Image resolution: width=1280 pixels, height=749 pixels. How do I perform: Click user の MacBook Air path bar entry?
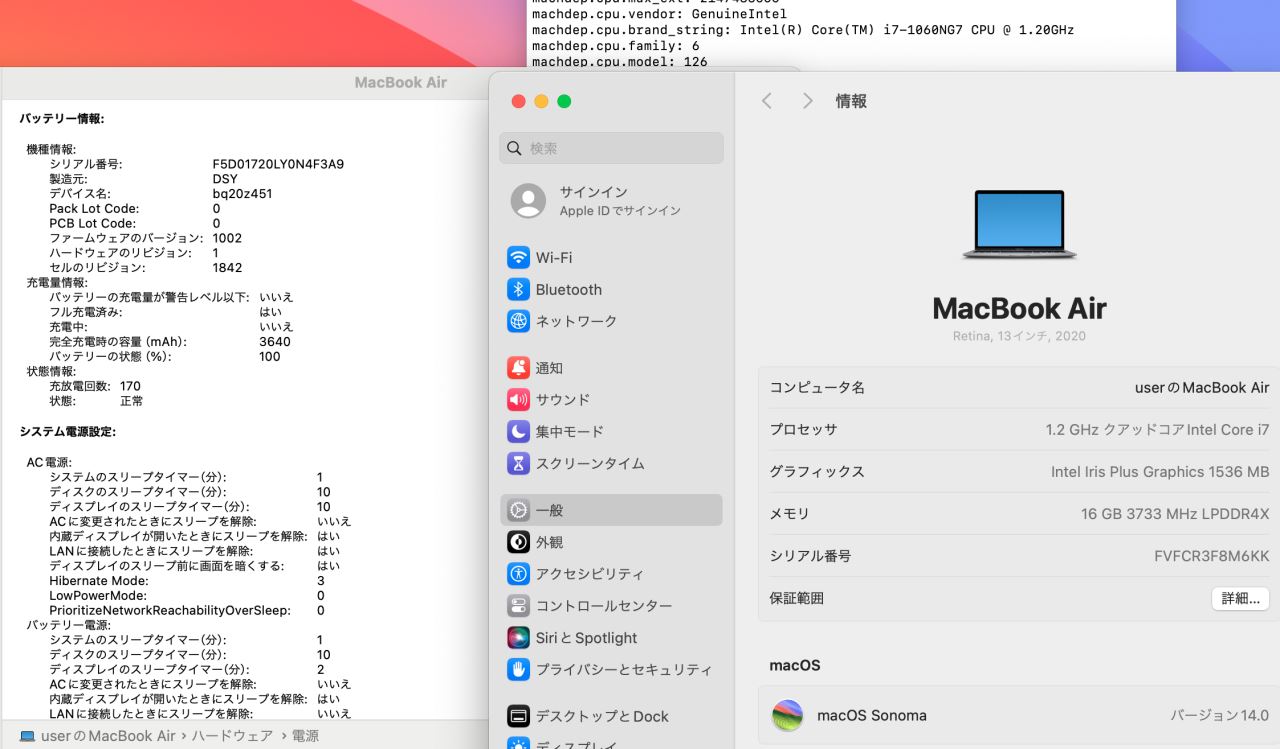coord(108,736)
